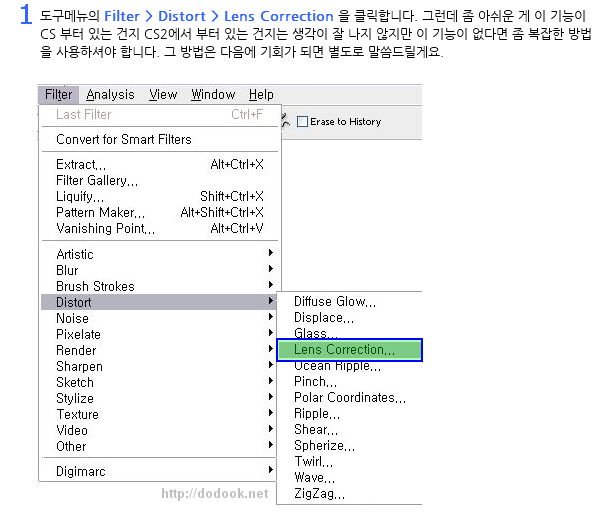Screen dimensions: 600x521
Task: Choose Diffuse Glow from Distort submenu
Action: [x=349, y=302]
